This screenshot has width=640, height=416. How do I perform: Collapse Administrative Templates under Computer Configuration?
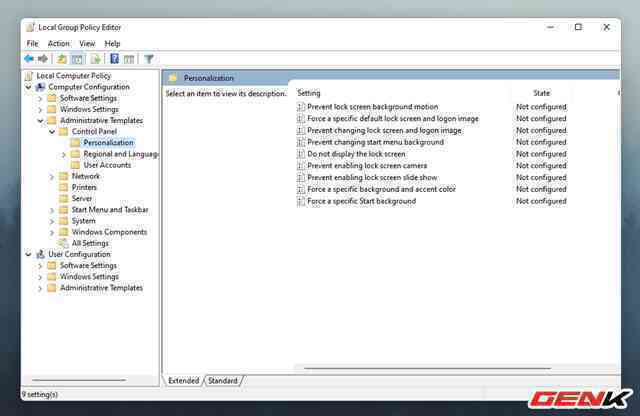40,120
